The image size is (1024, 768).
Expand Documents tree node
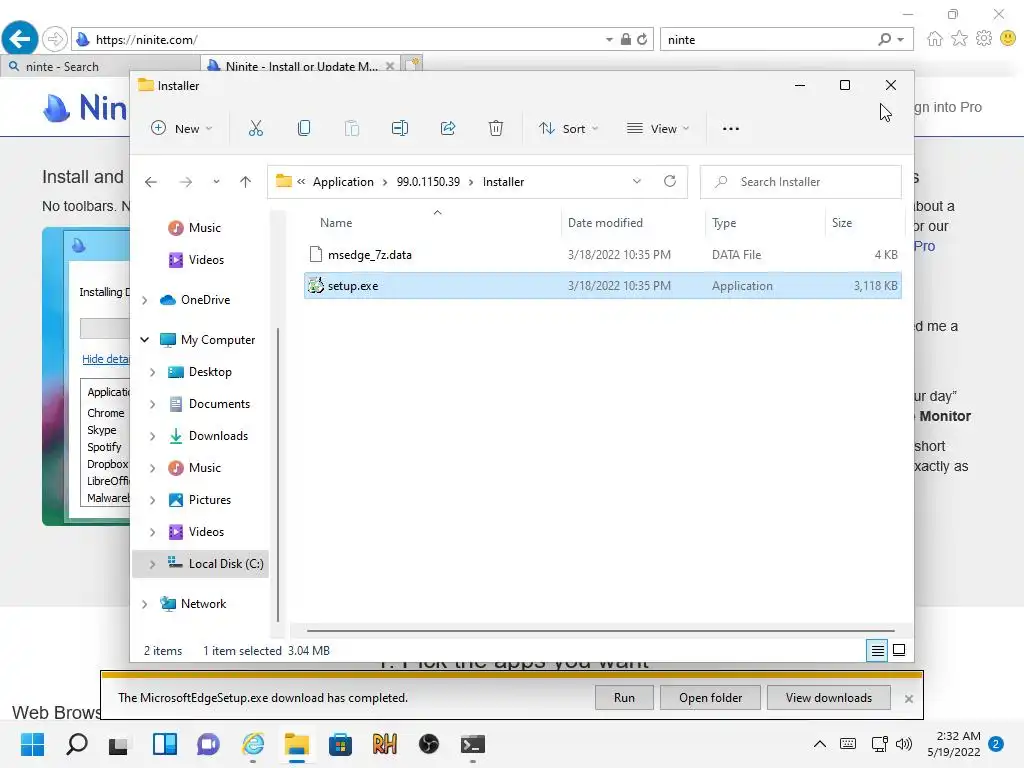(152, 404)
